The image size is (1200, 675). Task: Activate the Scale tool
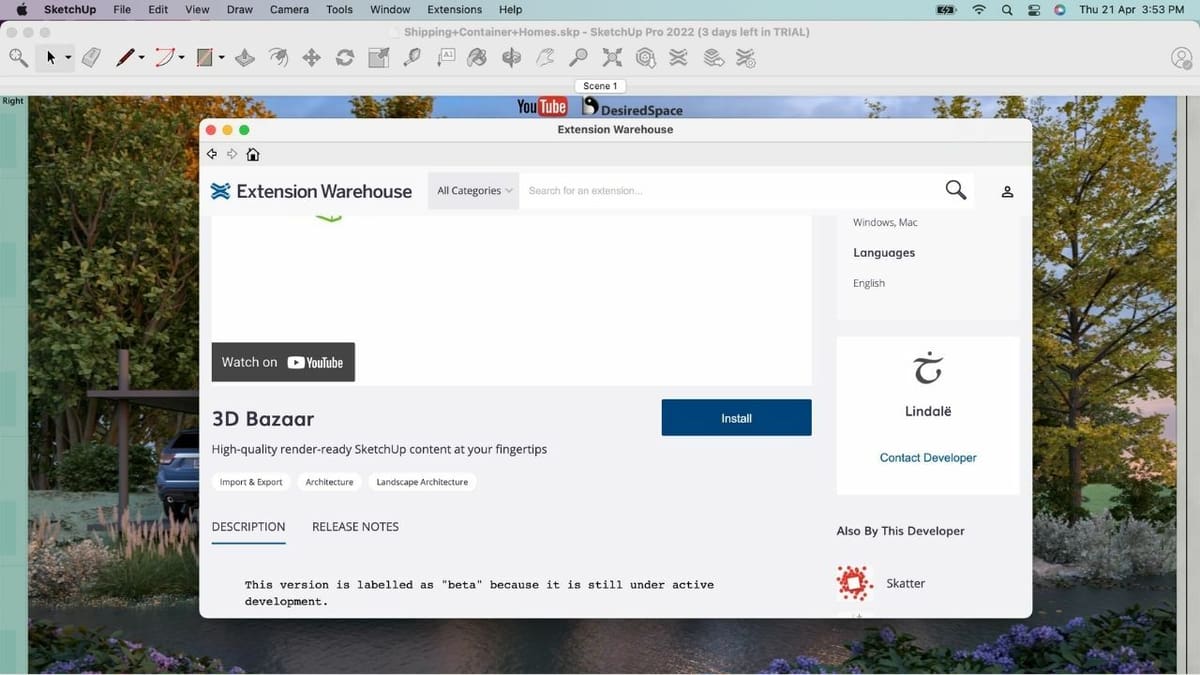tap(378, 58)
